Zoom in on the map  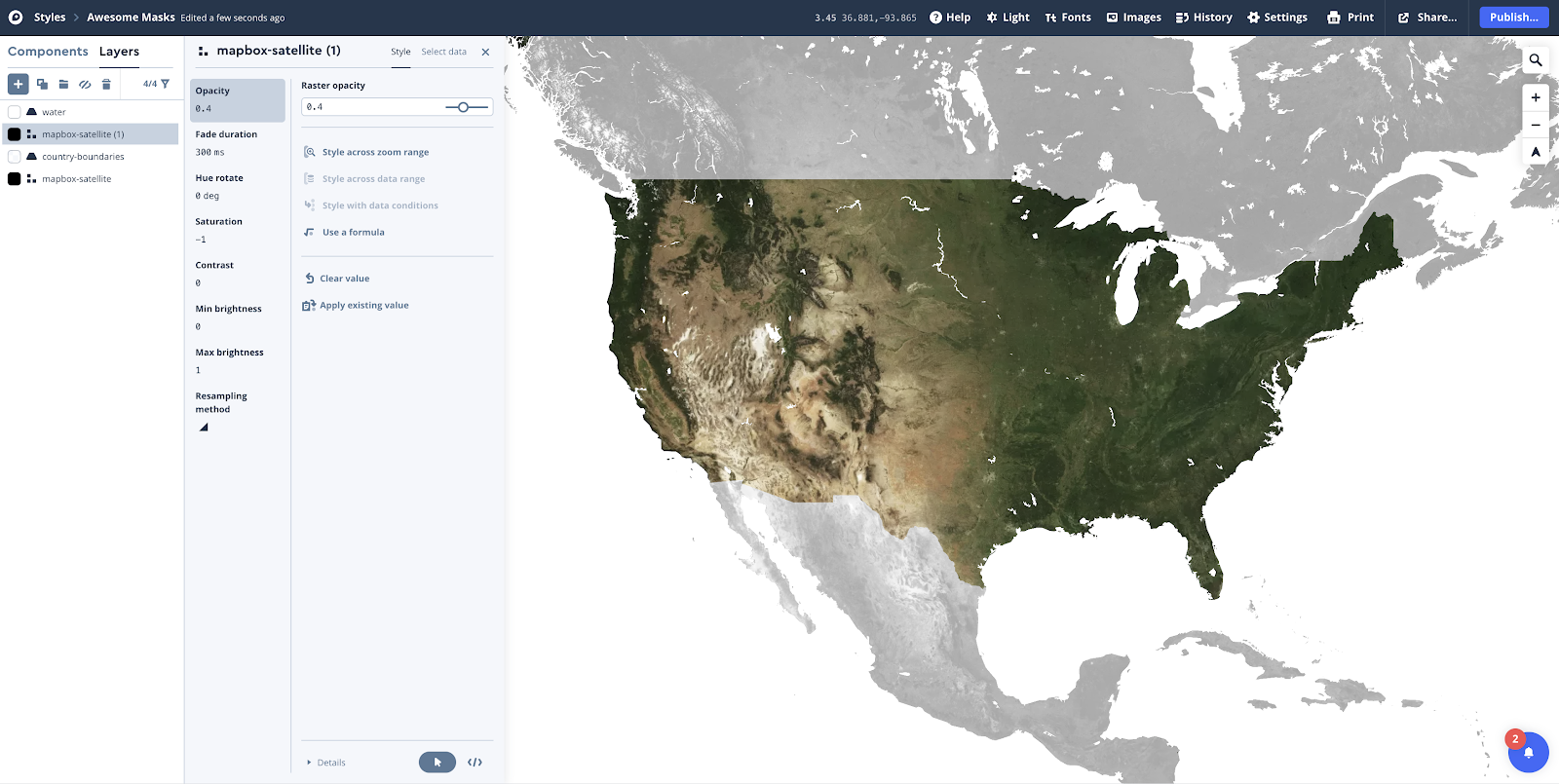click(1536, 97)
